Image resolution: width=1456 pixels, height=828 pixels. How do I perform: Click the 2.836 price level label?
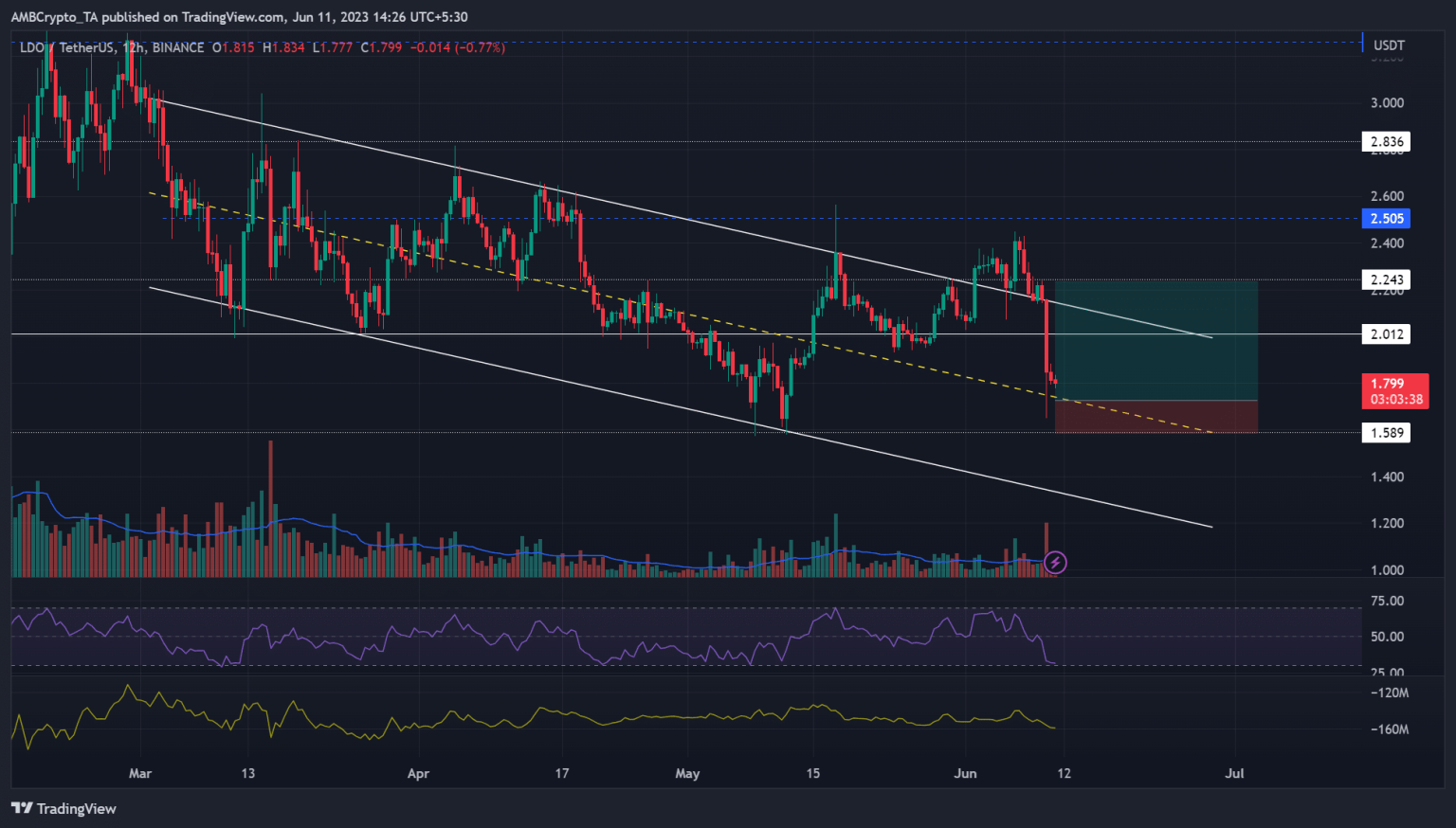pyautogui.click(x=1386, y=142)
